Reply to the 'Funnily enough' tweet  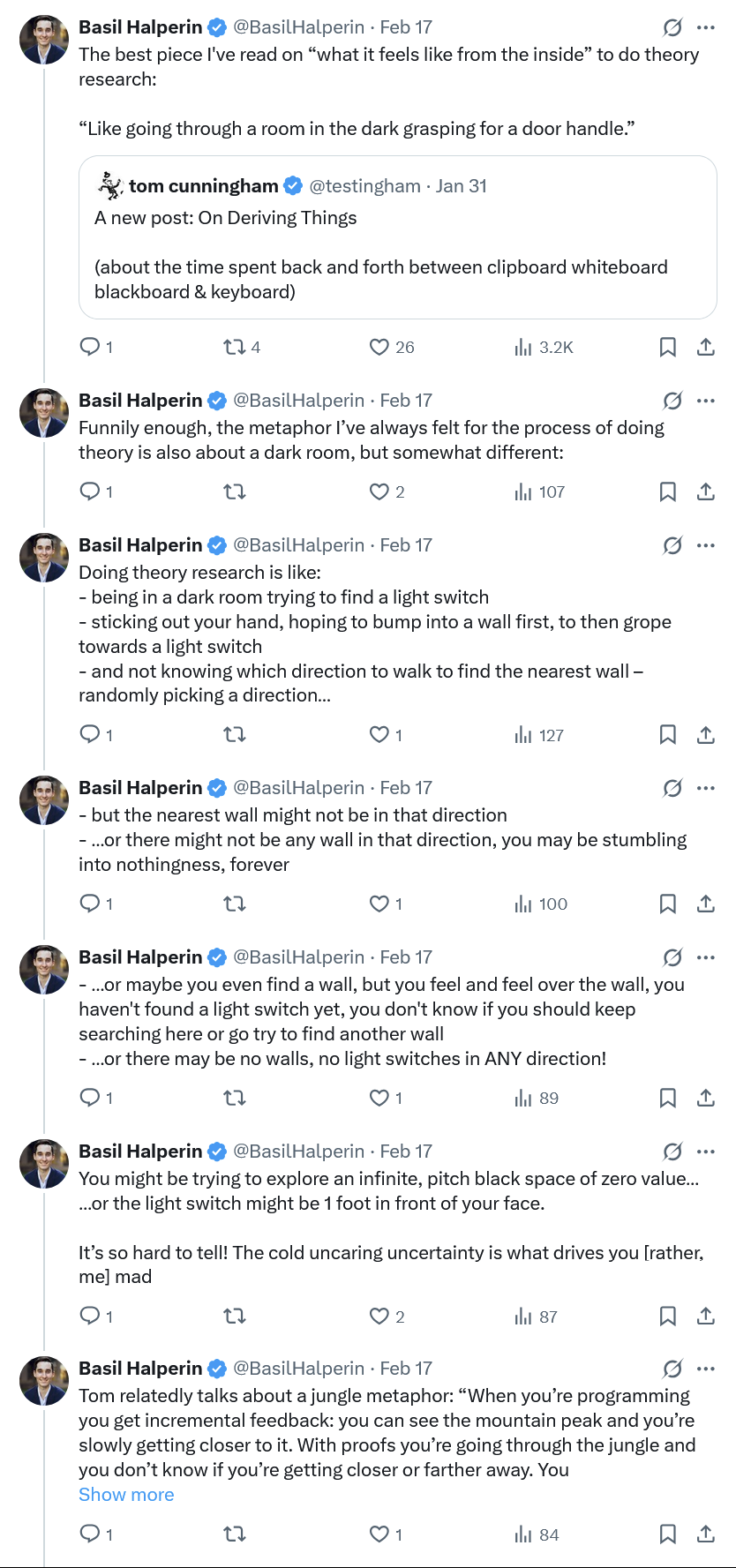tap(90, 491)
